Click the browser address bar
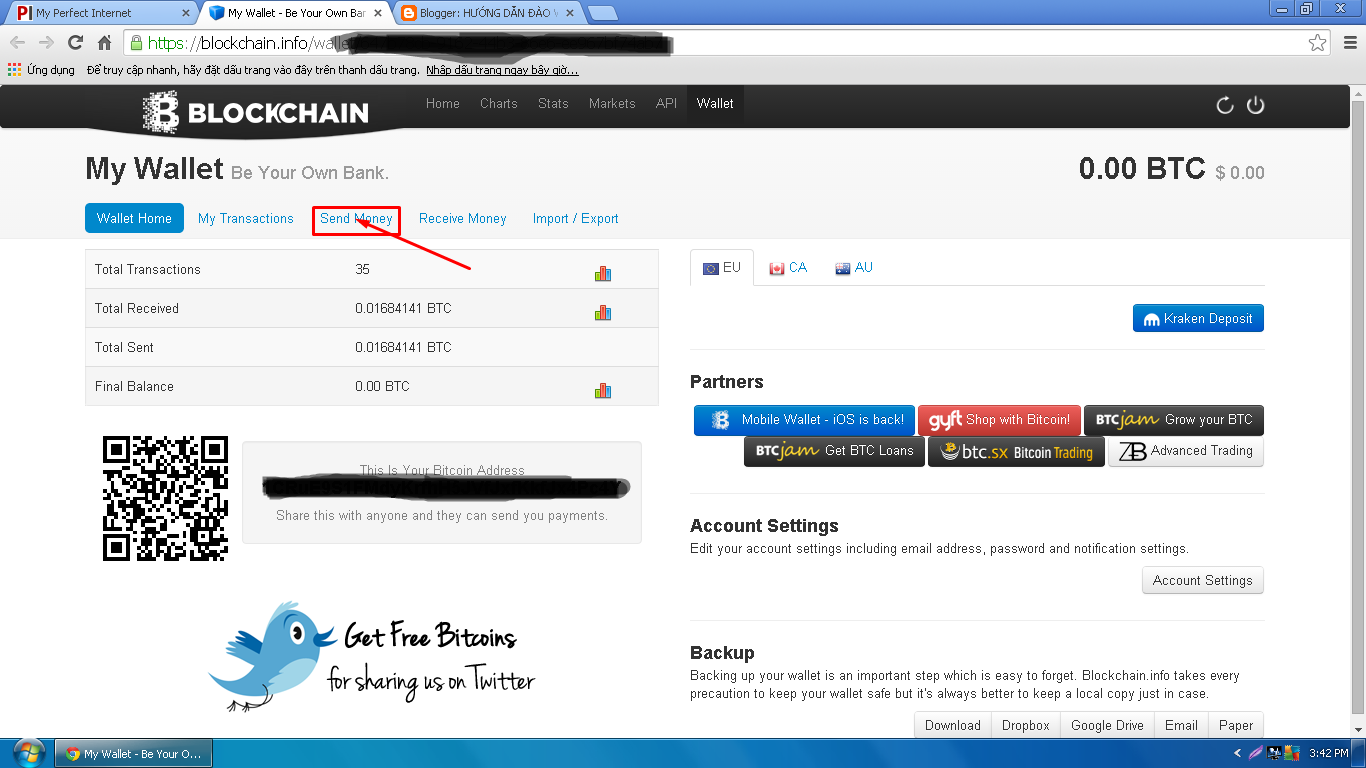The width and height of the screenshot is (1366, 768). pyautogui.click(x=728, y=43)
